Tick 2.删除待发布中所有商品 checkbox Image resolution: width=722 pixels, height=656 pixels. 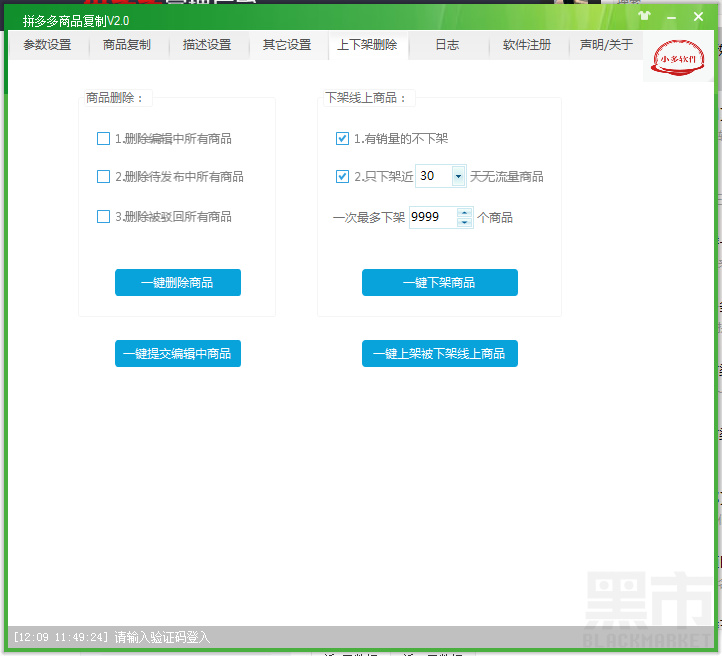tap(104, 176)
